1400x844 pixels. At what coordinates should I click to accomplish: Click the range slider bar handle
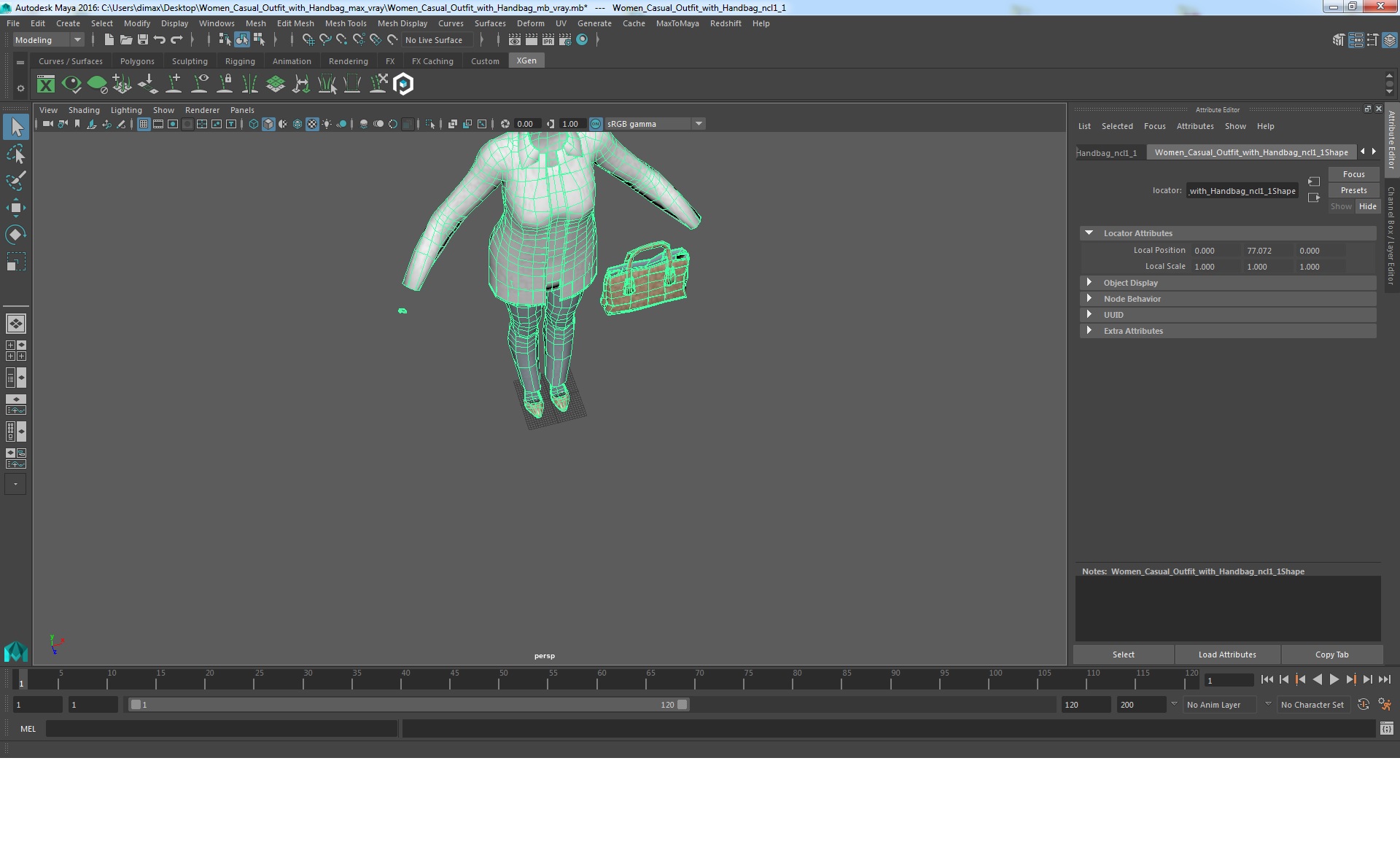click(x=136, y=705)
